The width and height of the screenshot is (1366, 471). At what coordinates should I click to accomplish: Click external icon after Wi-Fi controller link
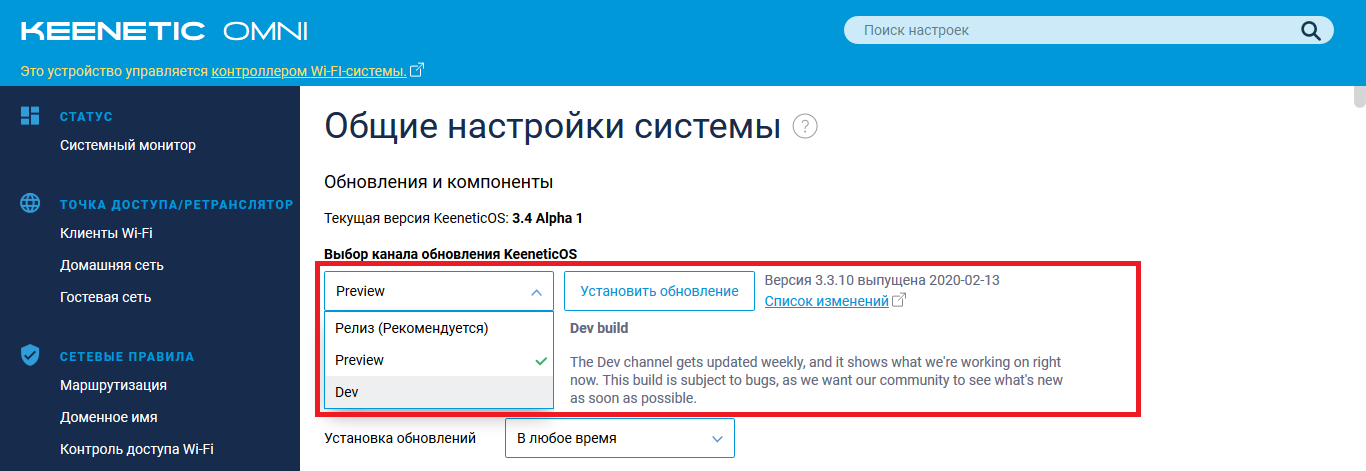pyautogui.click(x=417, y=71)
